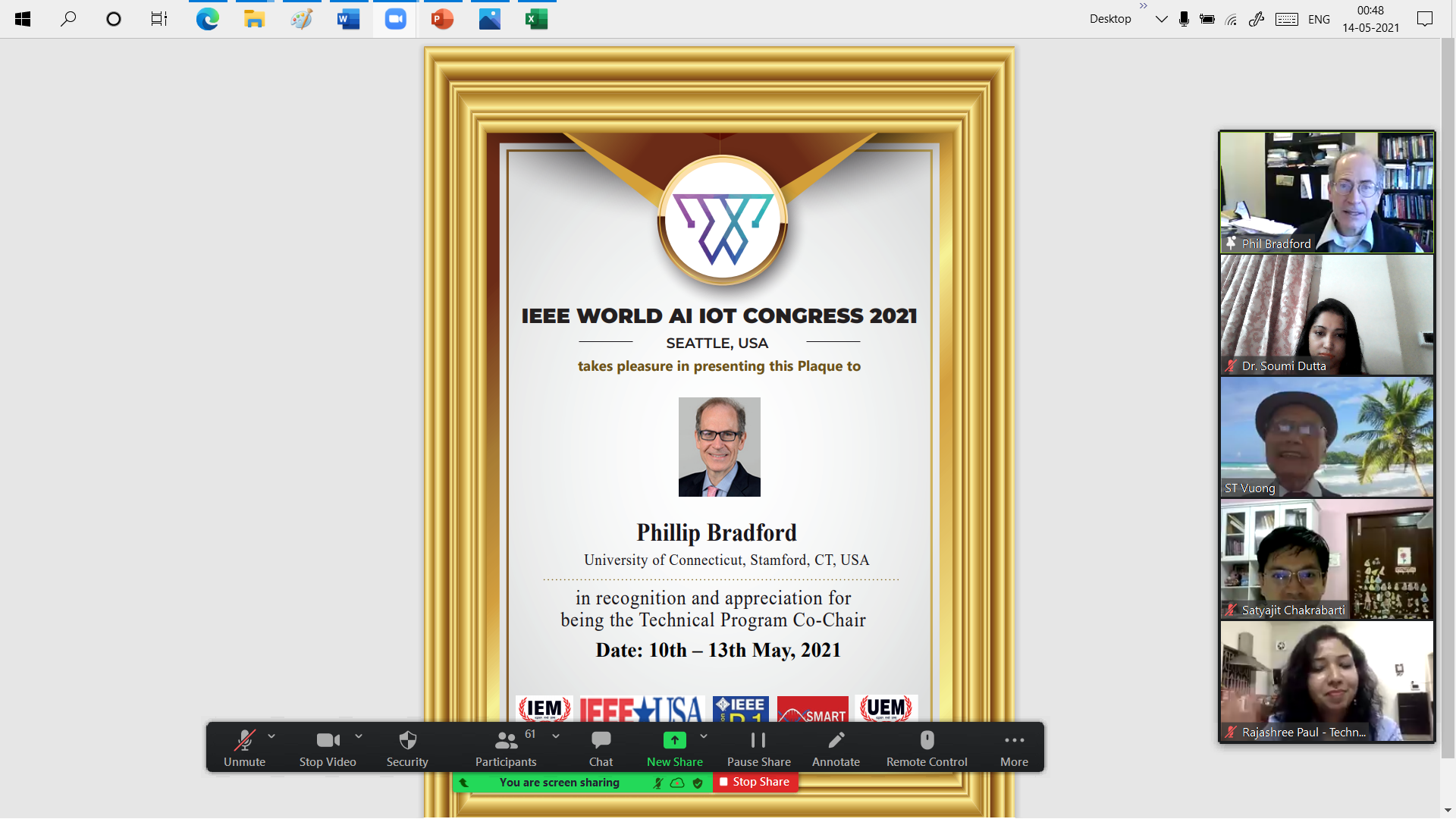The width and height of the screenshot is (1456, 819).
Task: Click the green New Share button
Action: (674, 748)
